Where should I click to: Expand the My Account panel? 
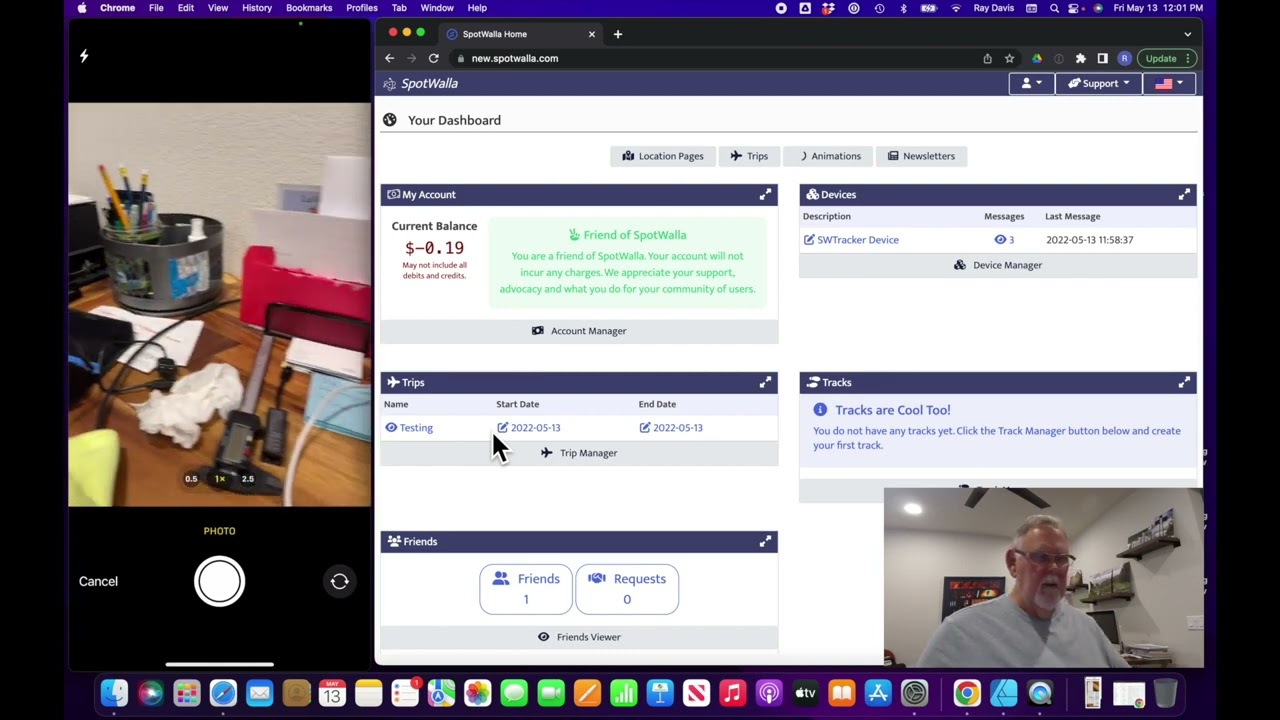click(765, 194)
